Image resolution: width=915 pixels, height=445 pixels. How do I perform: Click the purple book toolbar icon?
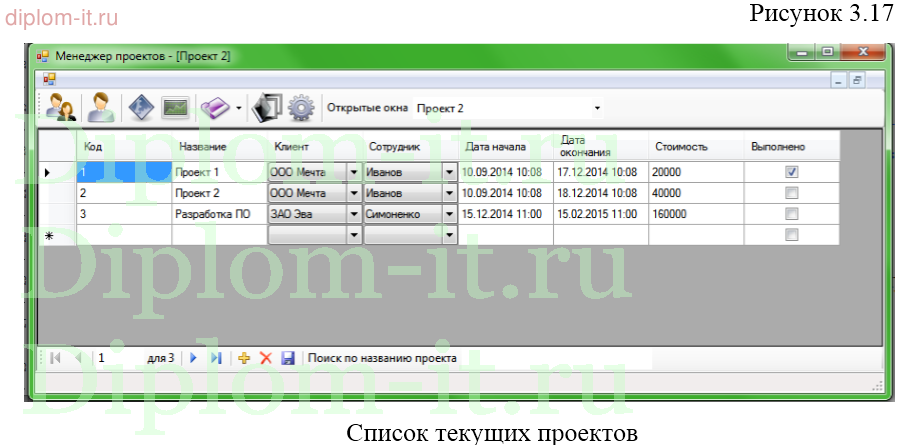point(215,108)
